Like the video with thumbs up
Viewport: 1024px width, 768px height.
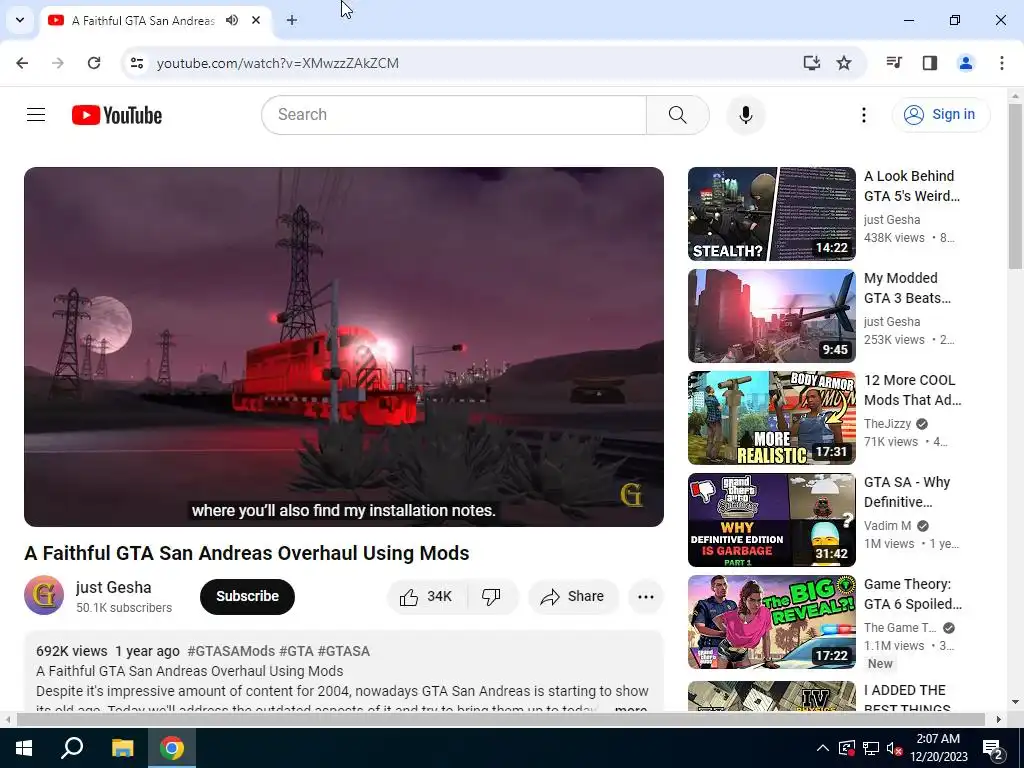coord(428,596)
